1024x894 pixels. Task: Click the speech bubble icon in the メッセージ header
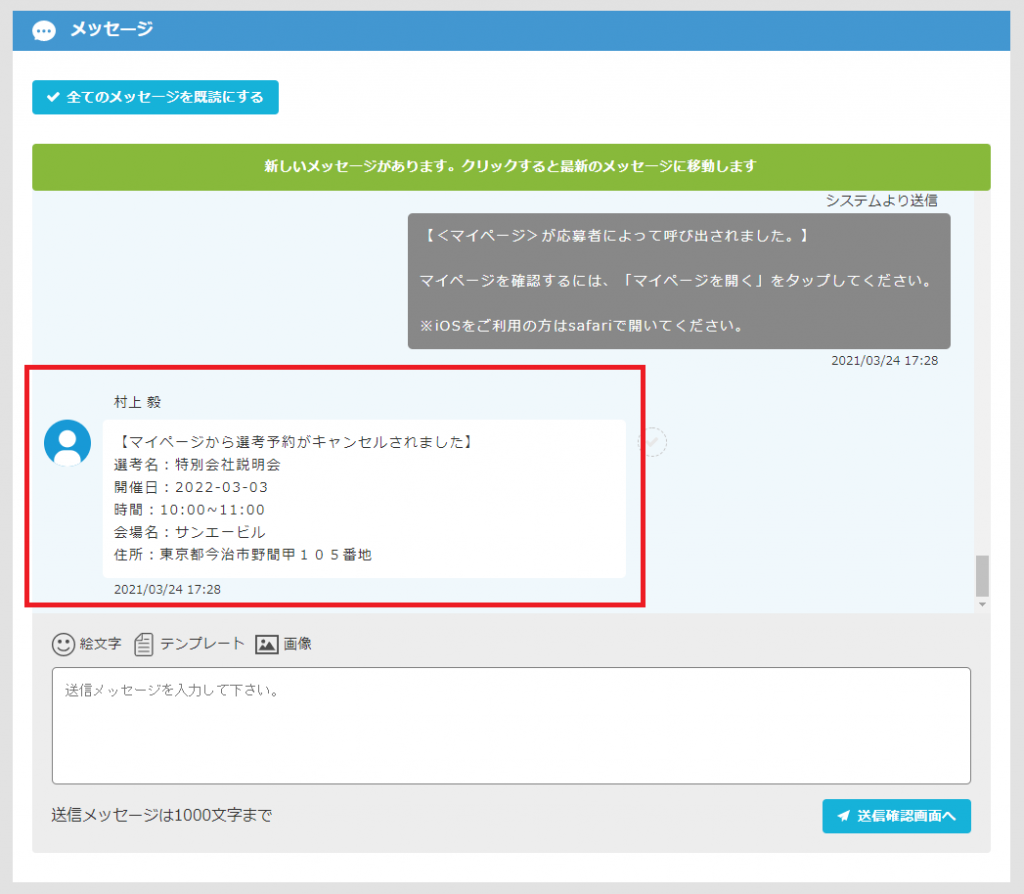coord(44,31)
